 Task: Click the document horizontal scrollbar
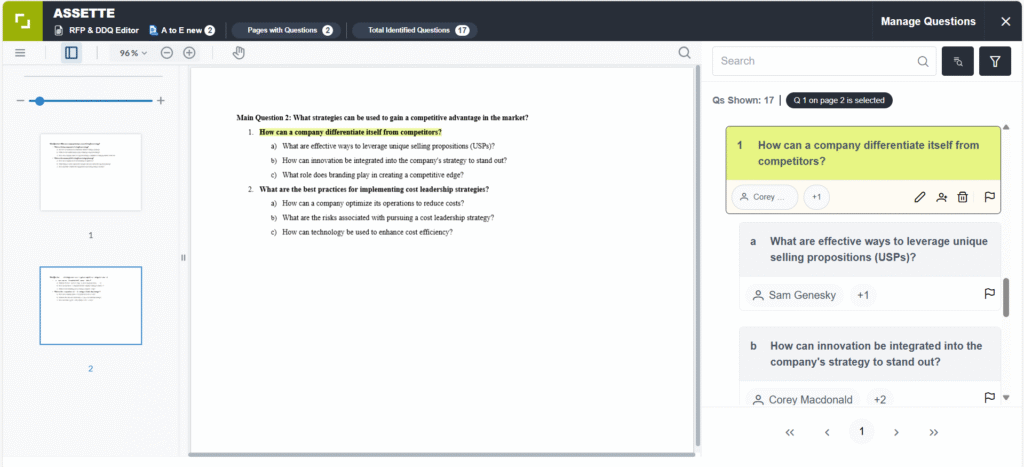coord(441,454)
